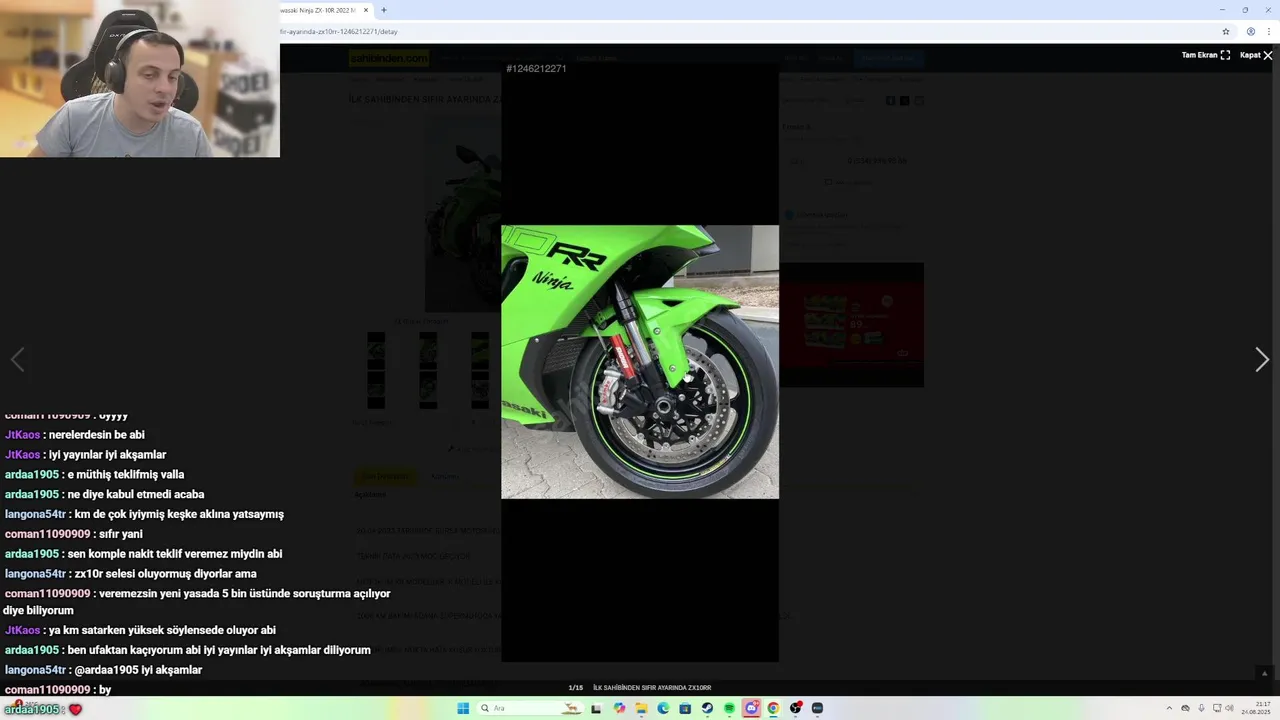Click the microphone icon in system tray
1280x720 pixels.
1201,708
